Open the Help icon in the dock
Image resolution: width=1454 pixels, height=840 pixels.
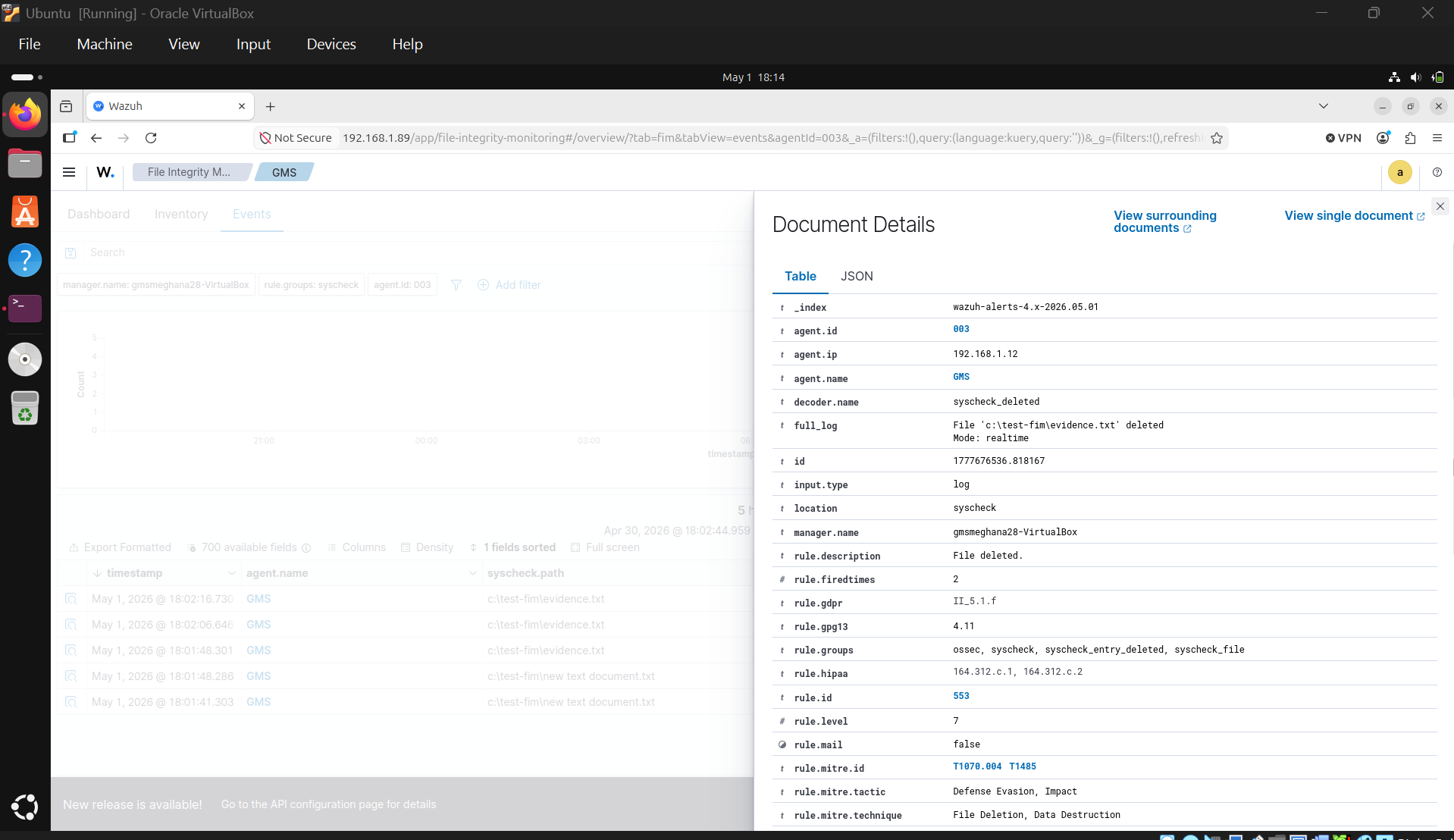point(25,260)
